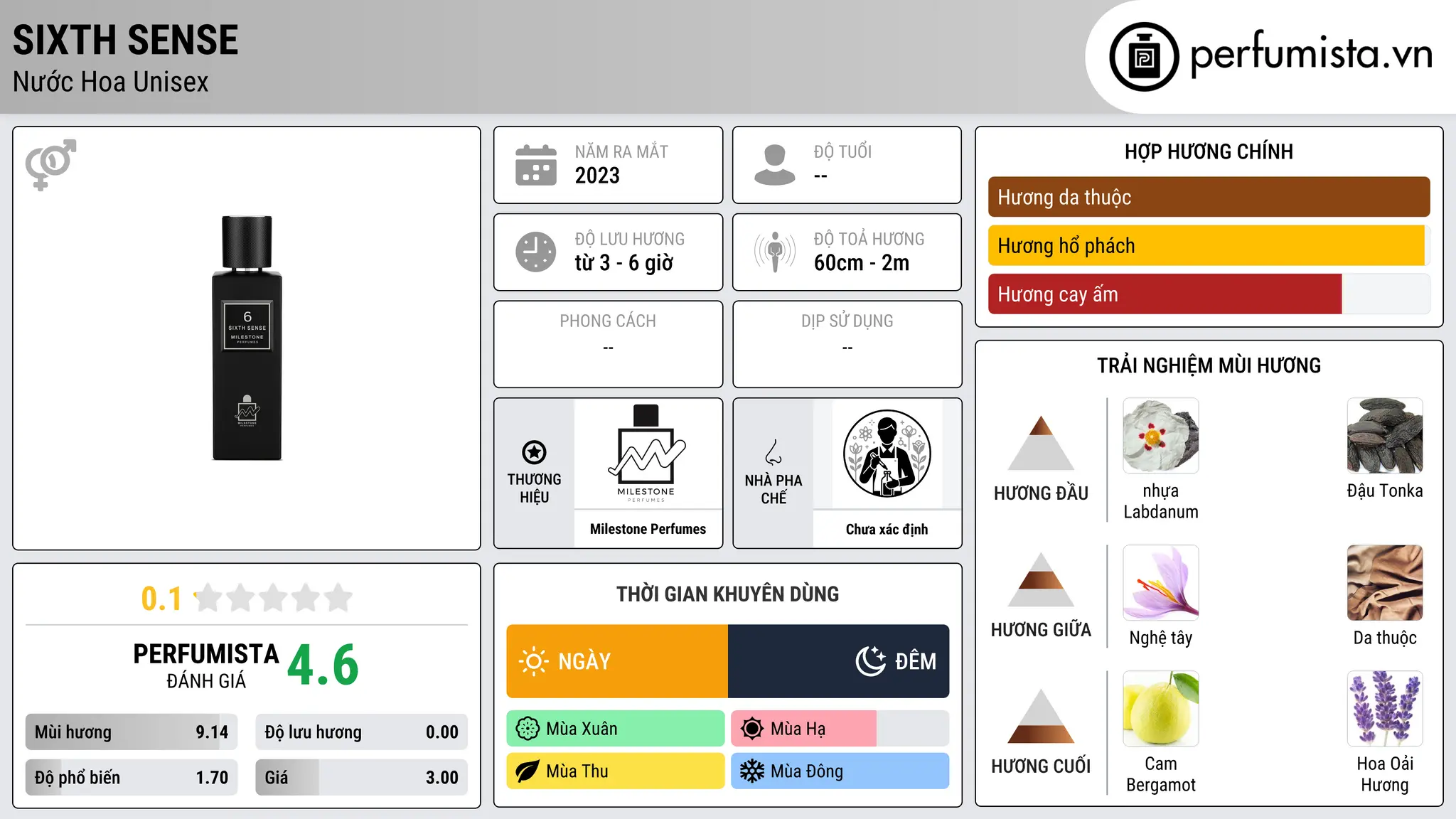Click the clock icon beside Độ lưu hương
This screenshot has height=819, width=1456.
[x=536, y=252]
